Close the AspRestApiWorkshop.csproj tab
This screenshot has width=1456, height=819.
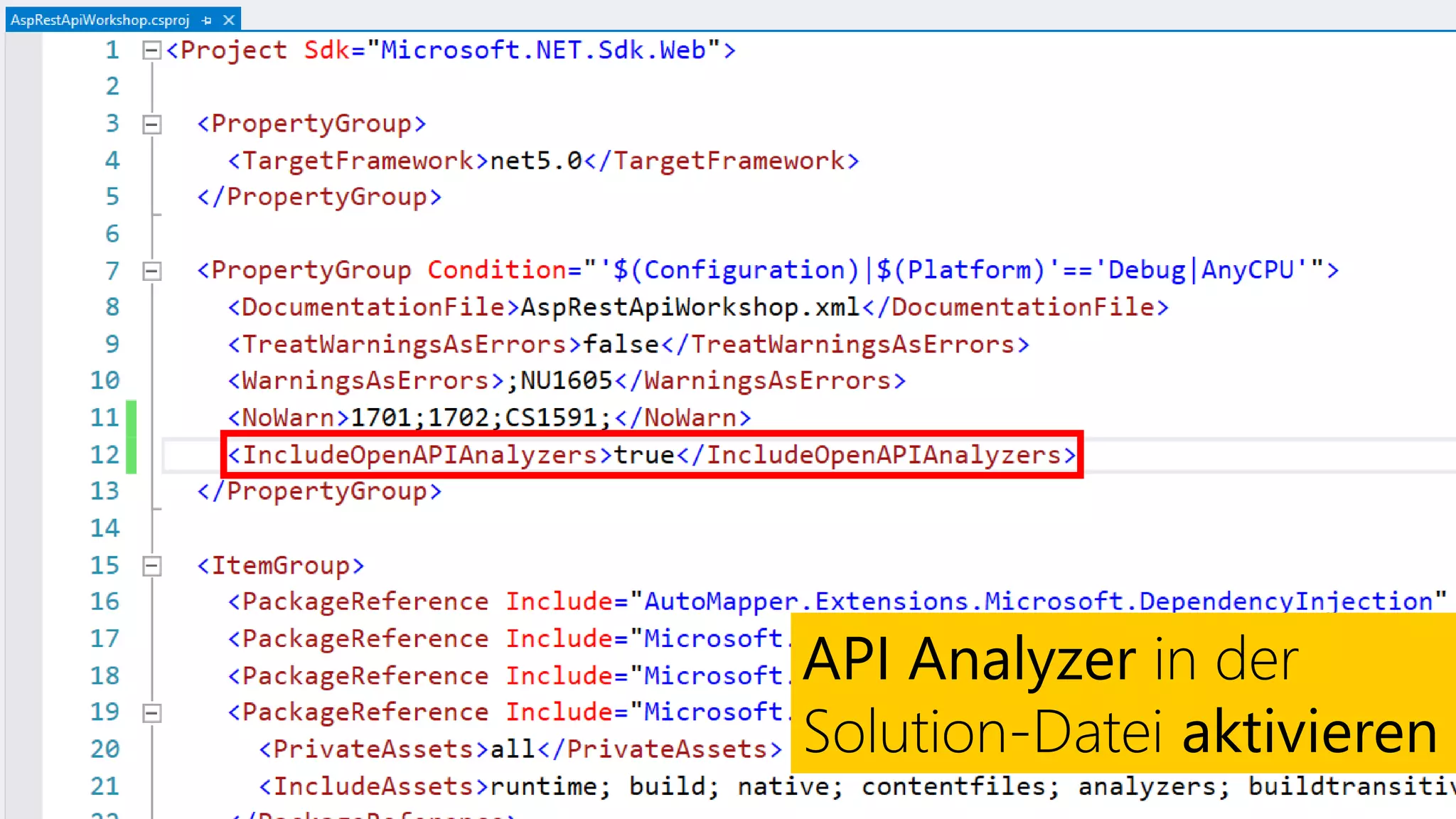pos(229,20)
